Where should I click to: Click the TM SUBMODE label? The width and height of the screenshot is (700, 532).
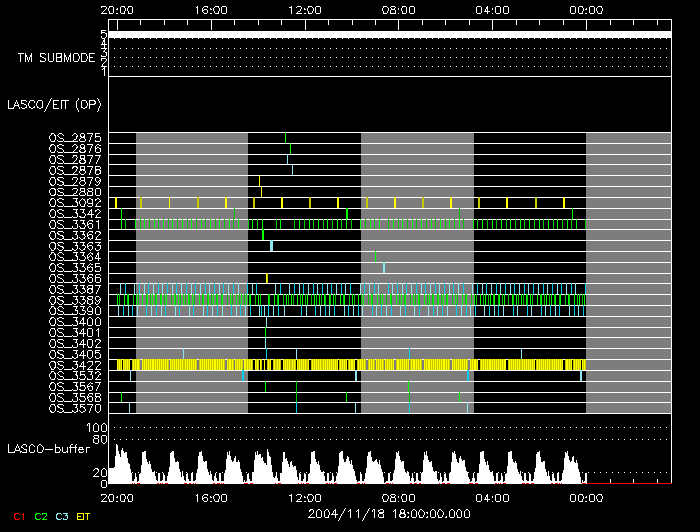coord(56,57)
